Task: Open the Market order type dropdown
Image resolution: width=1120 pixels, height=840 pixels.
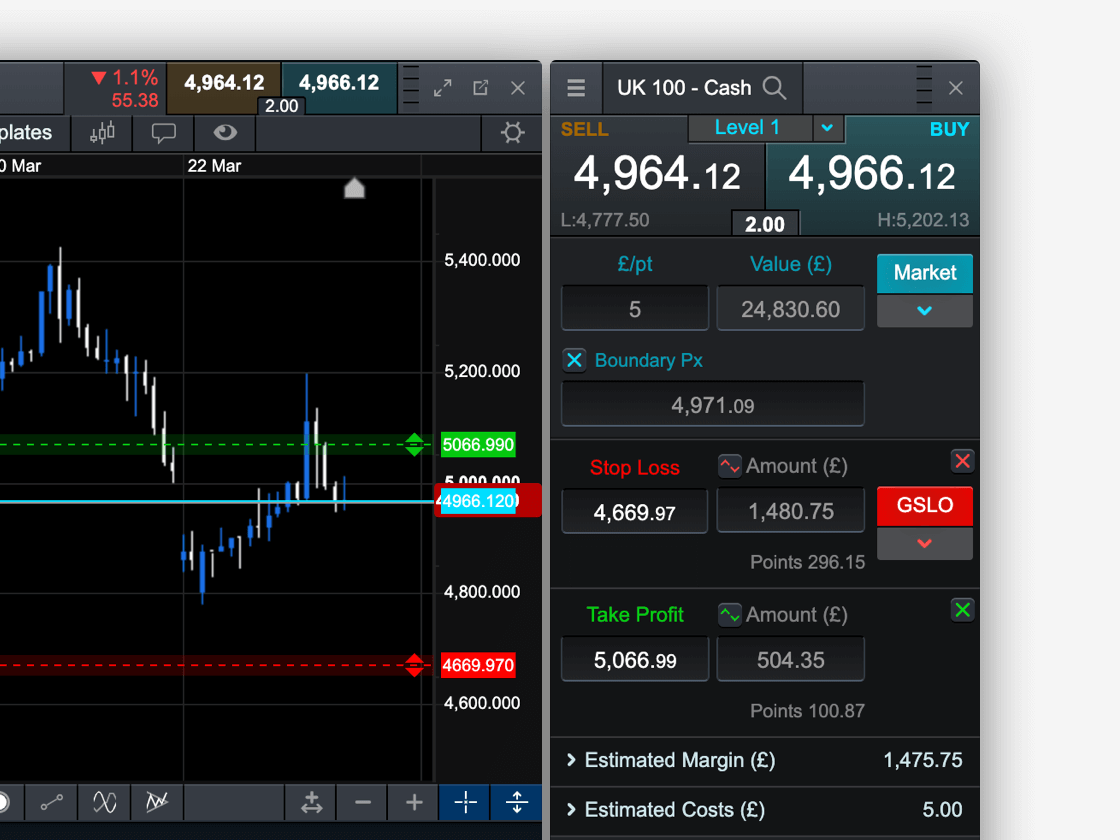Action: pyautogui.click(x=924, y=310)
